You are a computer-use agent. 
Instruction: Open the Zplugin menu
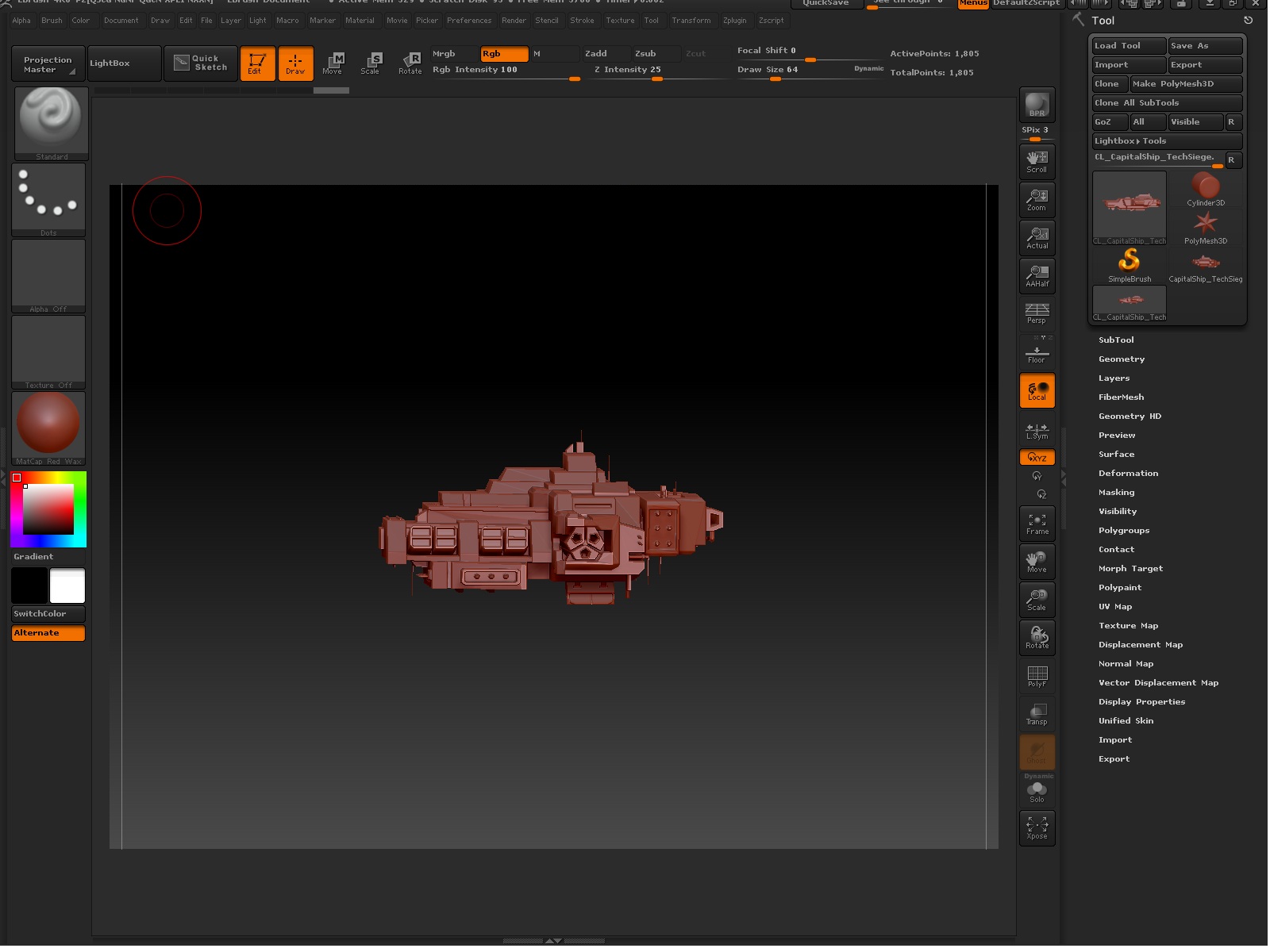735,21
